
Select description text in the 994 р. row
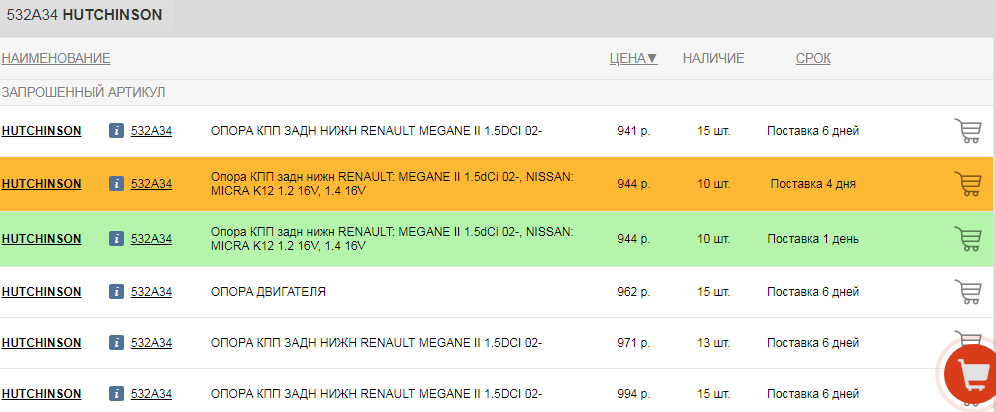[x=376, y=394]
